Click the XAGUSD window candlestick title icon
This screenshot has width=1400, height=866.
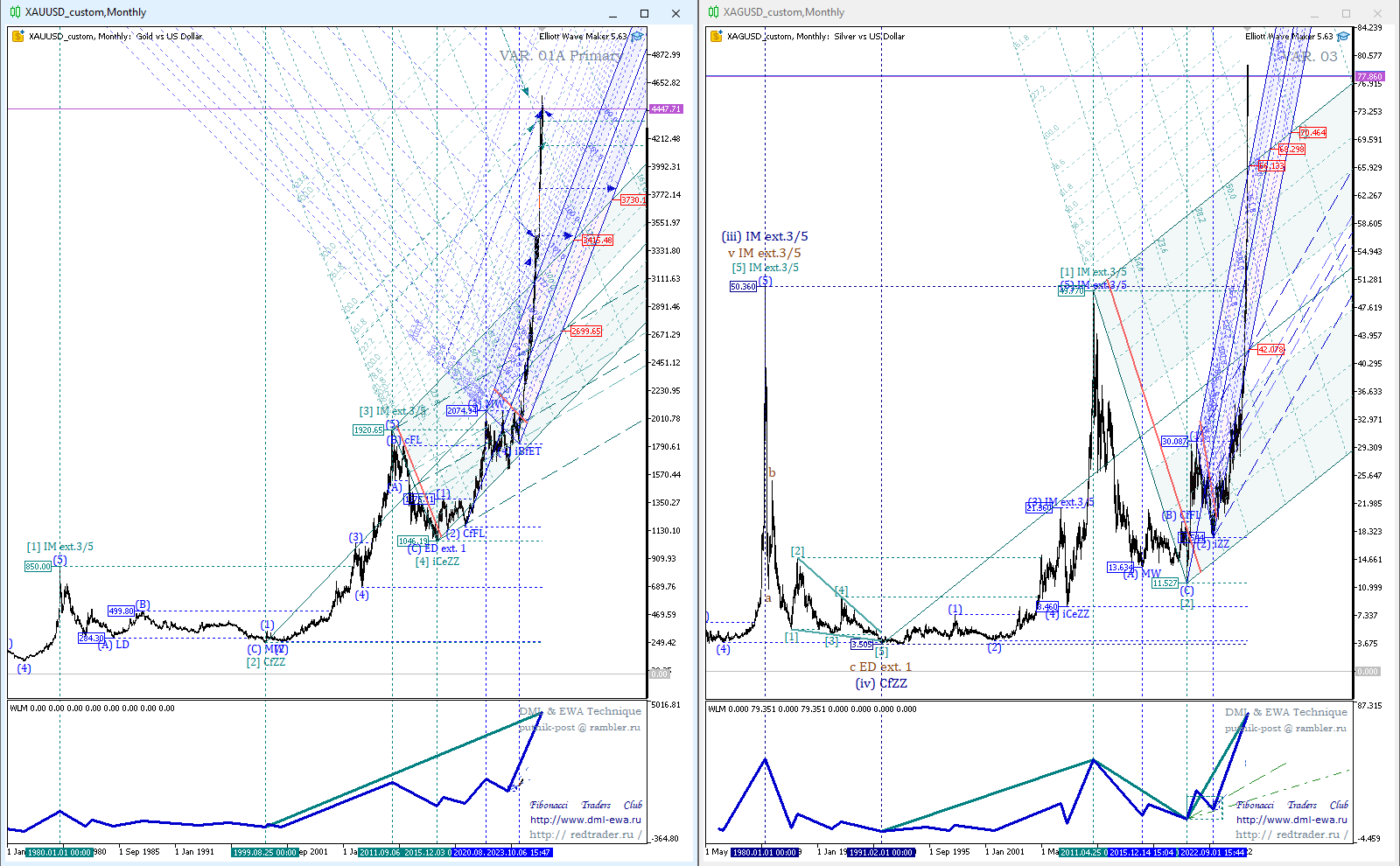point(714,12)
